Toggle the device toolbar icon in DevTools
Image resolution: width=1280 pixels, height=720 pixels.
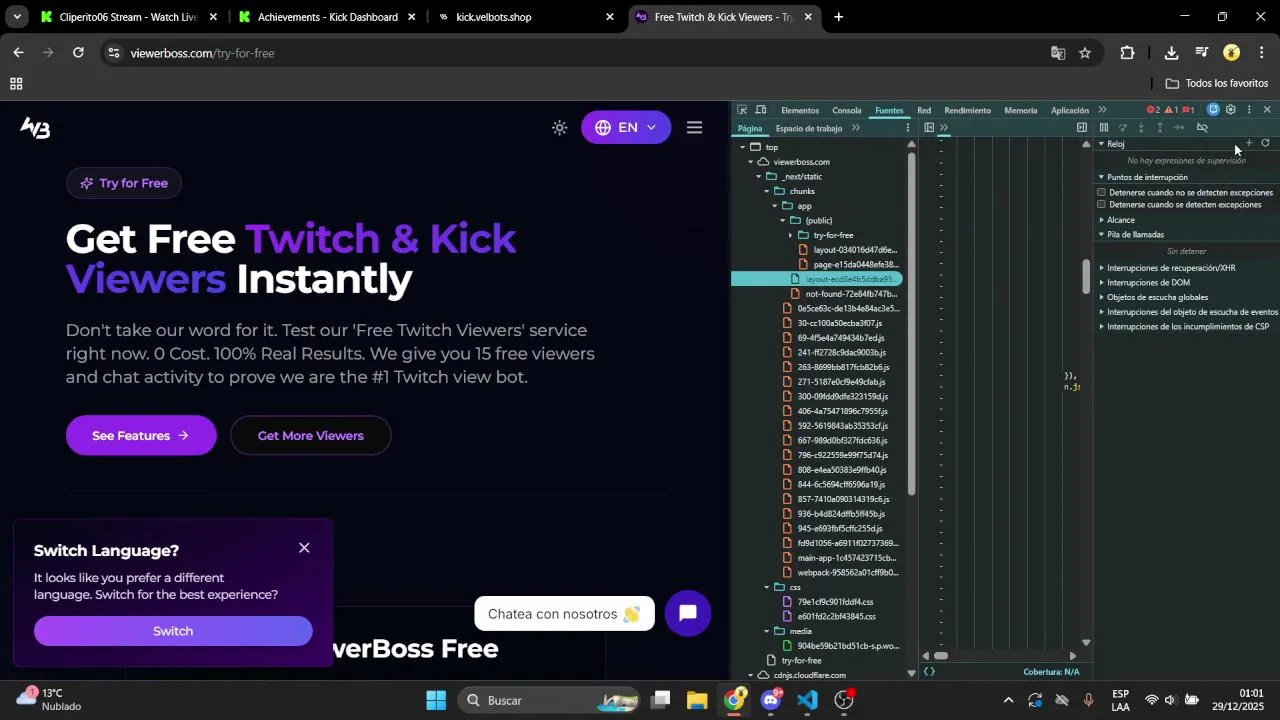pos(761,110)
